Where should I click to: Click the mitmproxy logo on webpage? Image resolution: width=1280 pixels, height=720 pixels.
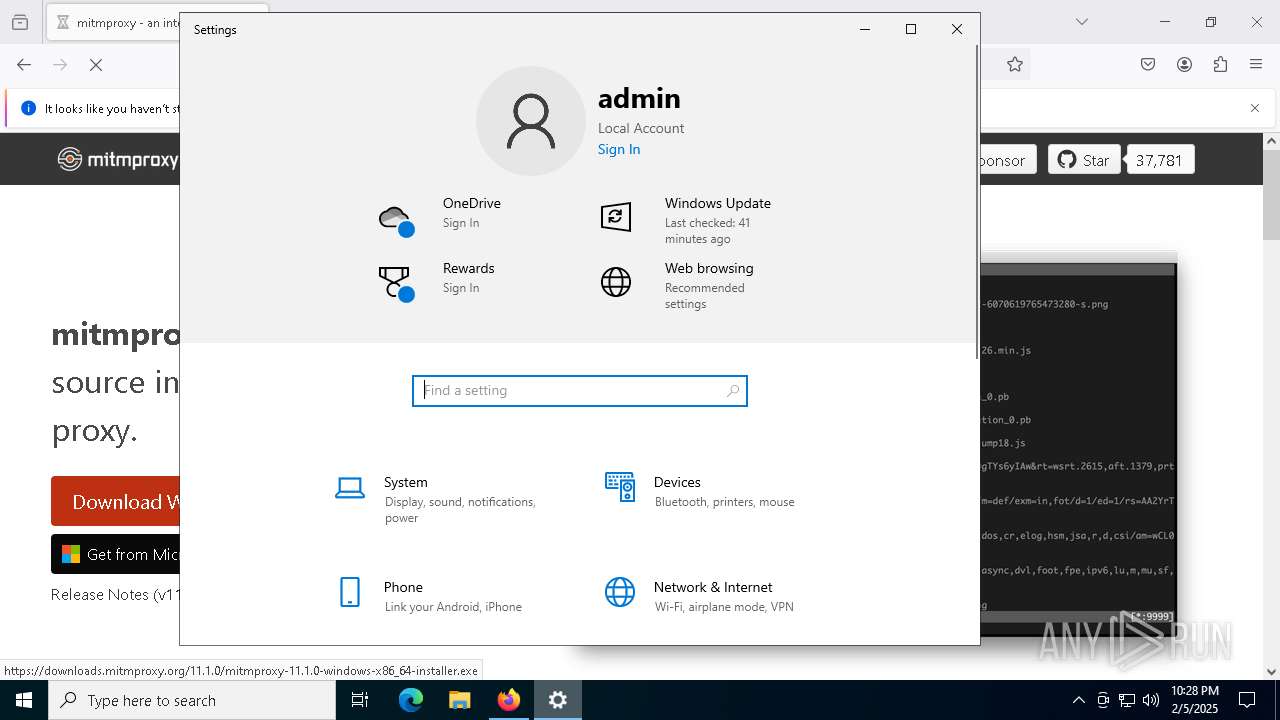117,159
